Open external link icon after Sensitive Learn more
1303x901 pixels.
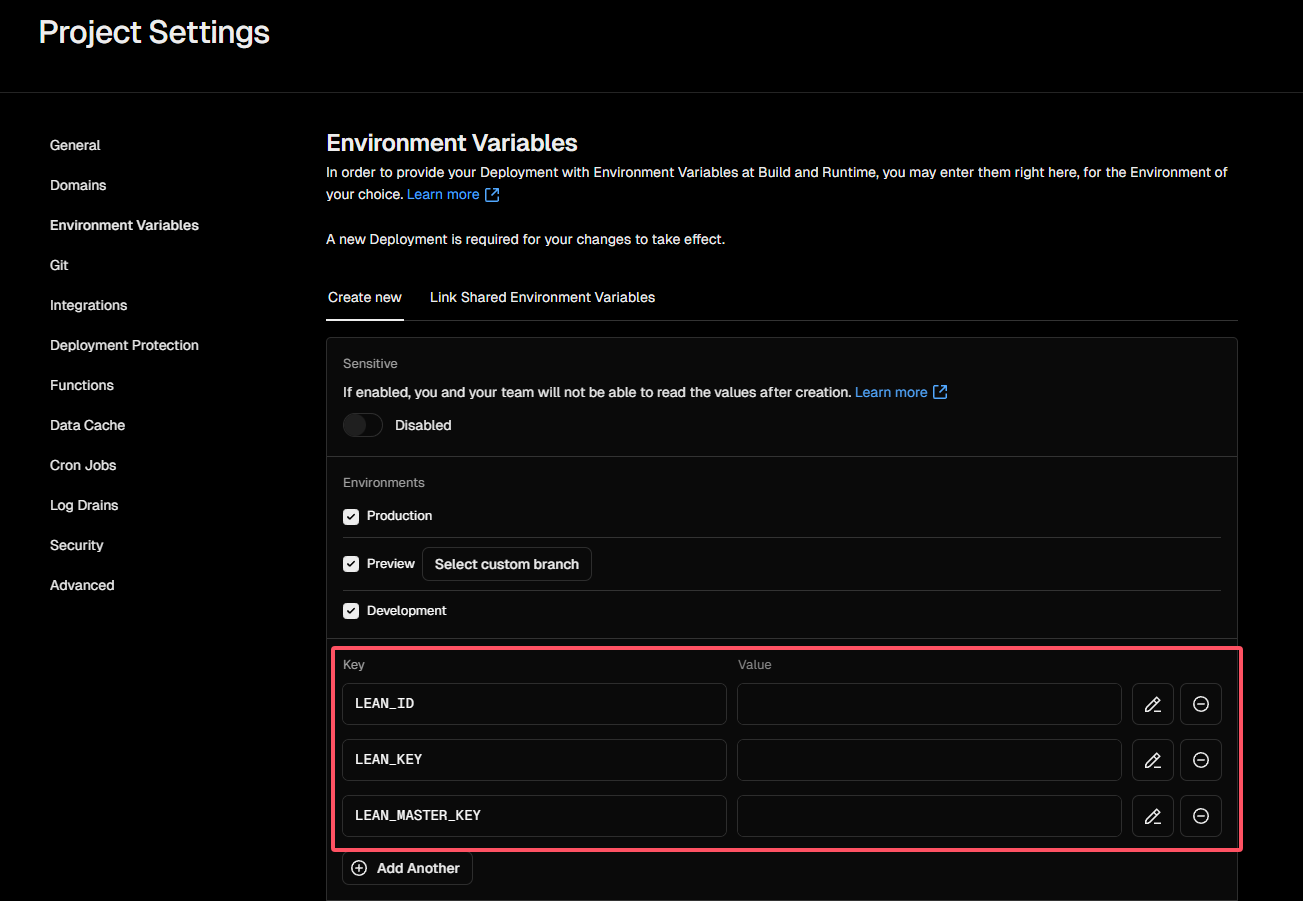tap(940, 392)
